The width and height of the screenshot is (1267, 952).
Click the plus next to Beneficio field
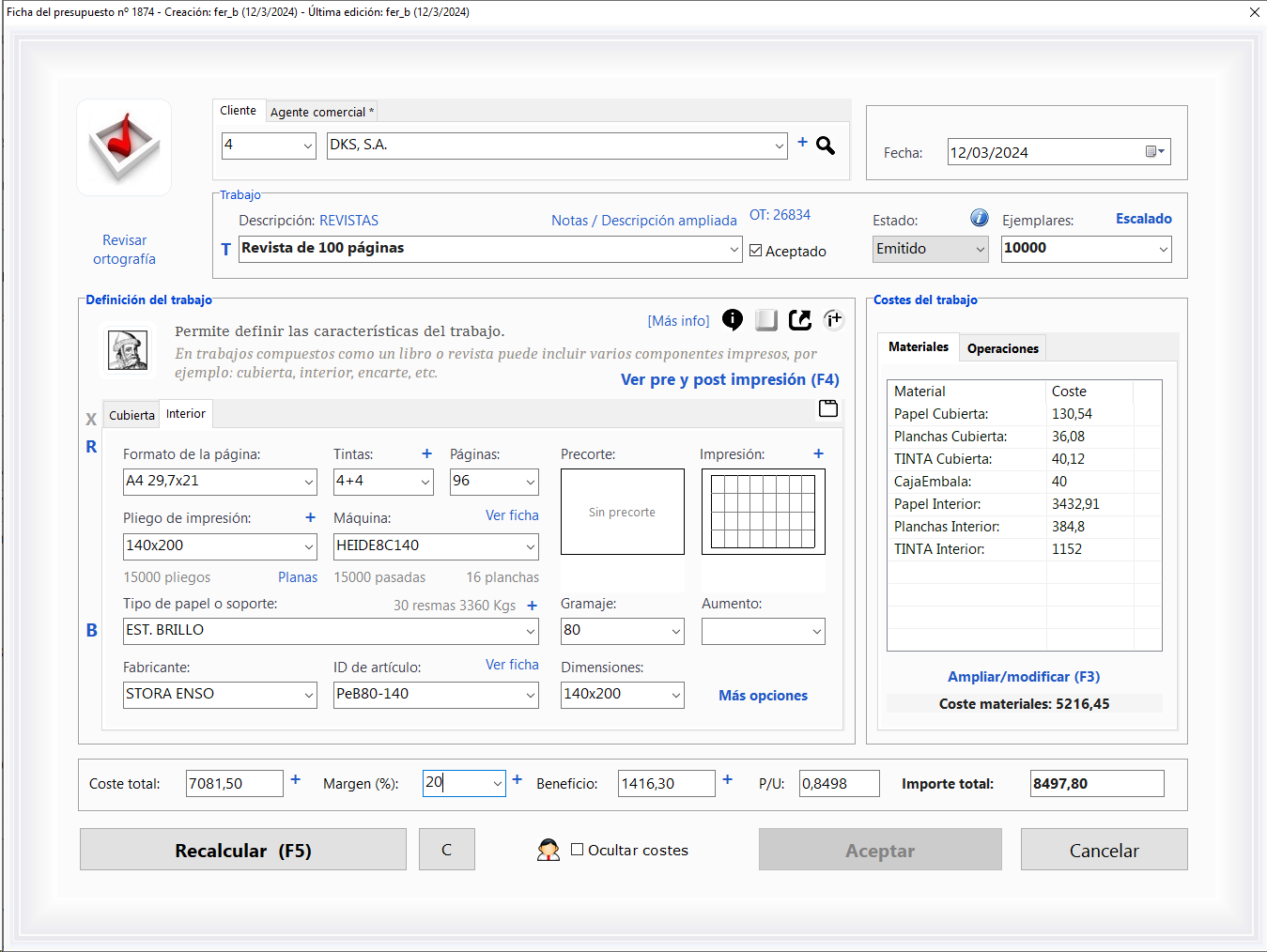point(727,779)
